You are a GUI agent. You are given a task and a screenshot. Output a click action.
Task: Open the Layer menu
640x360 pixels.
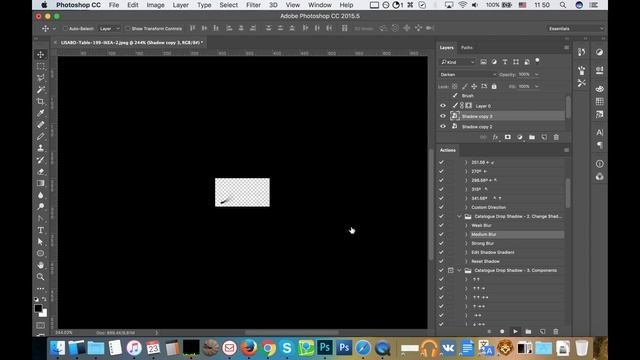pos(180,5)
